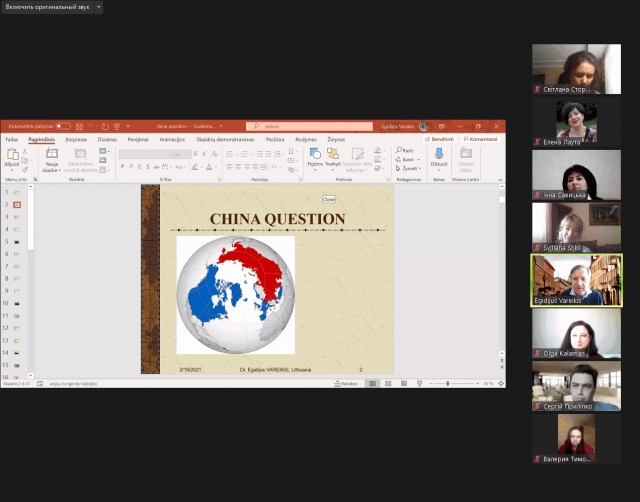
Task: Click the Bendrinti share button
Action: click(x=440, y=139)
